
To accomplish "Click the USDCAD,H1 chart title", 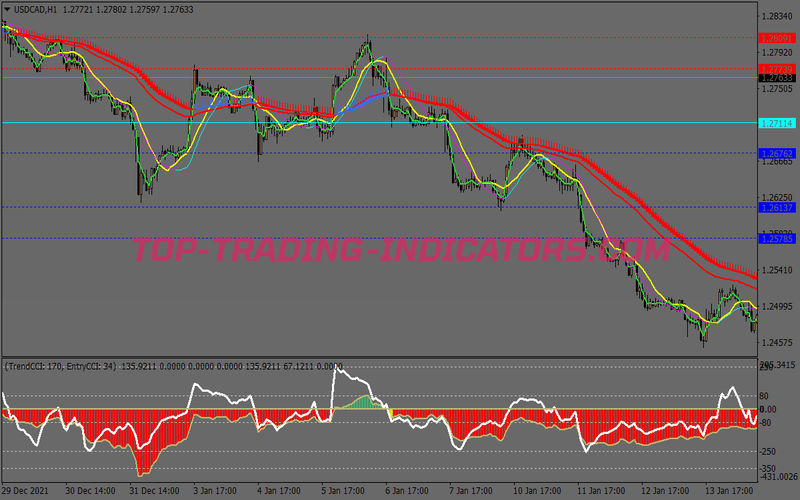I will (x=35, y=10).
